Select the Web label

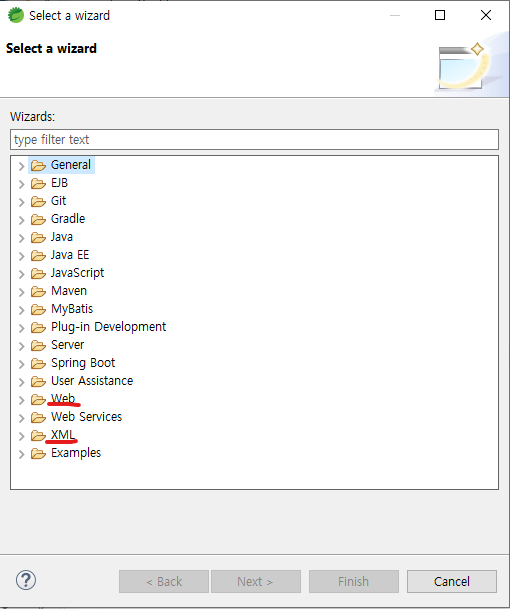point(63,398)
